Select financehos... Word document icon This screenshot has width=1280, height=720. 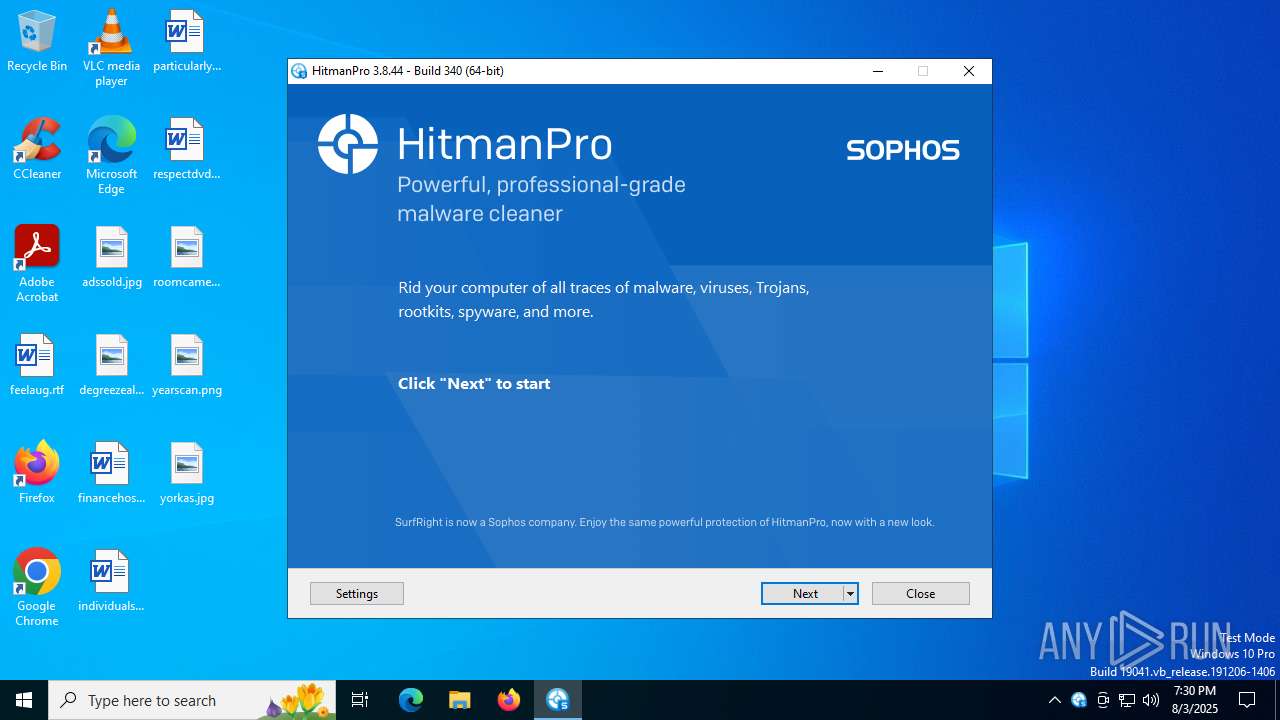click(111, 473)
